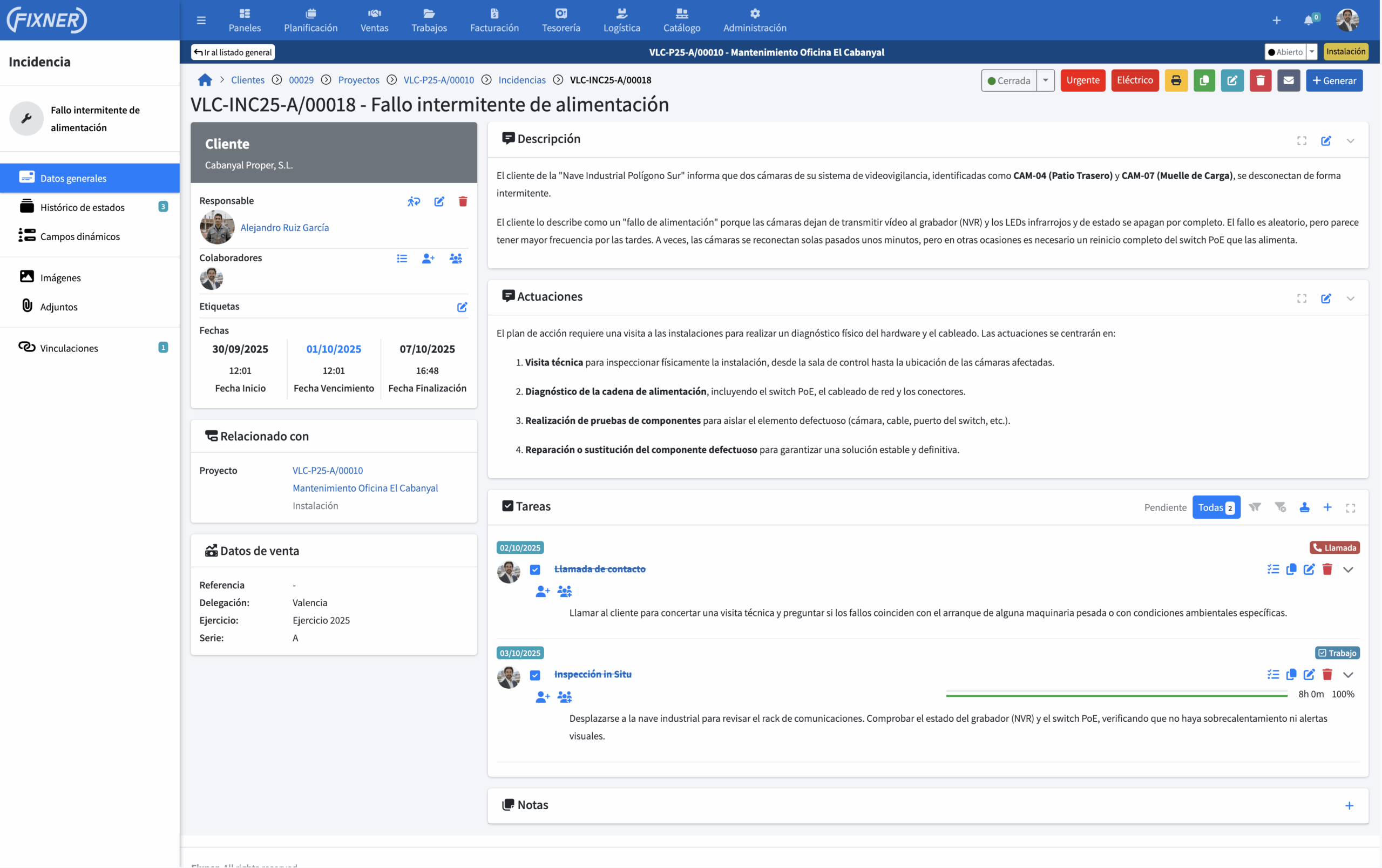The width and height of the screenshot is (1382, 868).
Task: Click the gray email envelope button
Action: [x=1289, y=80]
